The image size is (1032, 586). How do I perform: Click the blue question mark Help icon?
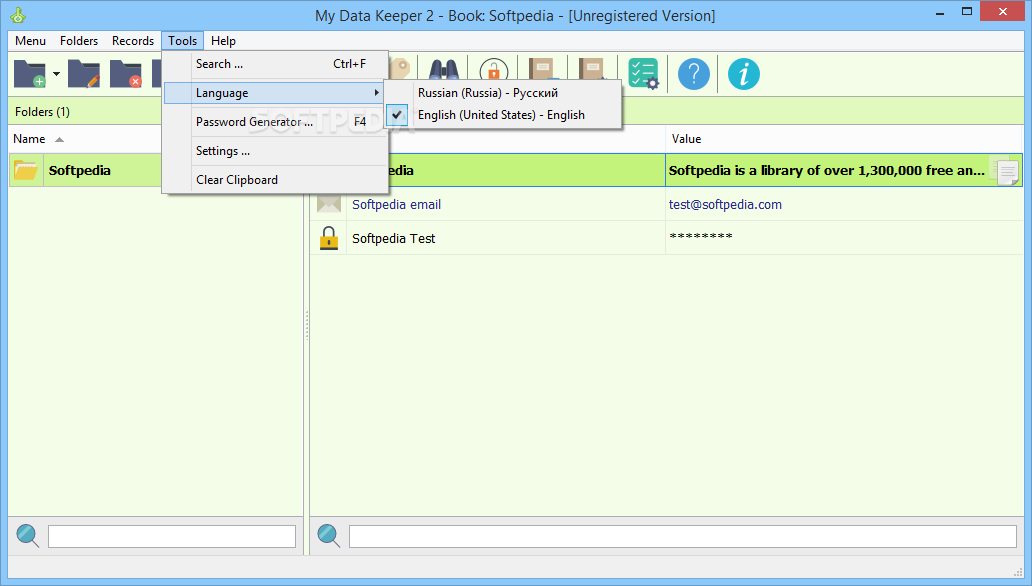694,74
